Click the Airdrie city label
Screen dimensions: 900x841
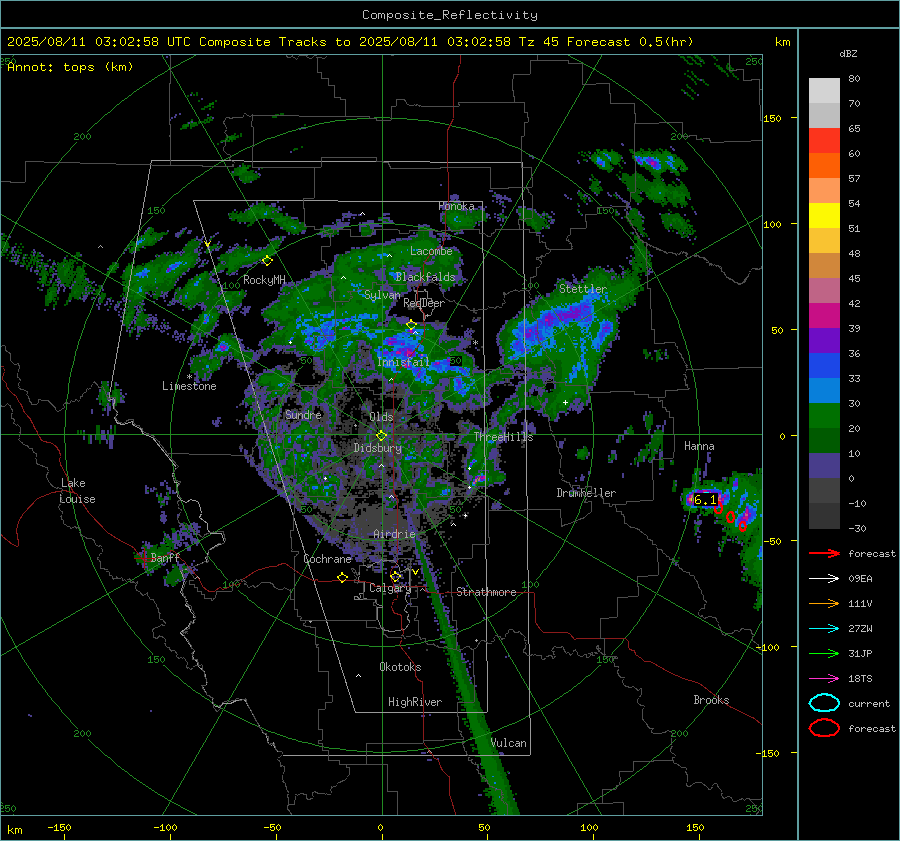click(394, 534)
